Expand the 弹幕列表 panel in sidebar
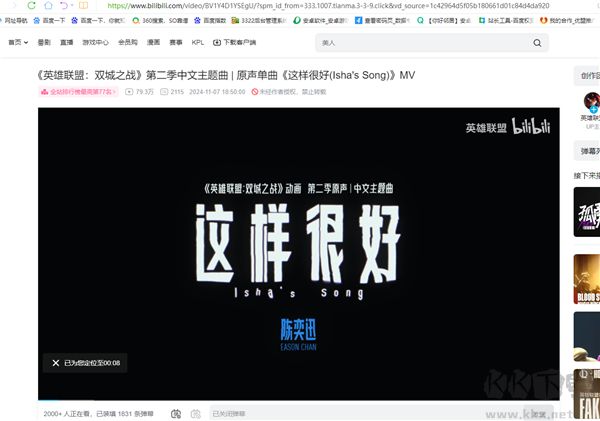Screen dimensions: 600x421 [x=587, y=151]
